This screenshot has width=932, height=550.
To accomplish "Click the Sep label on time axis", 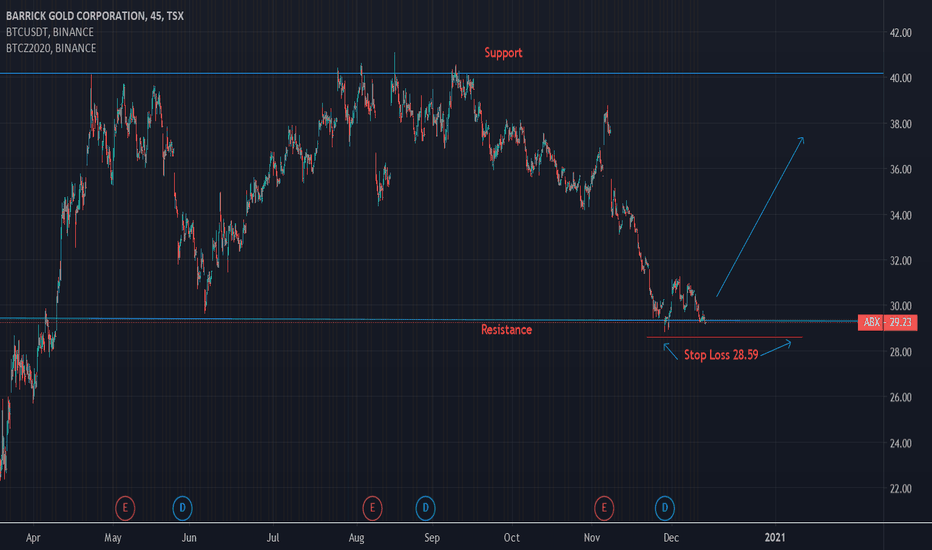I will [432, 538].
